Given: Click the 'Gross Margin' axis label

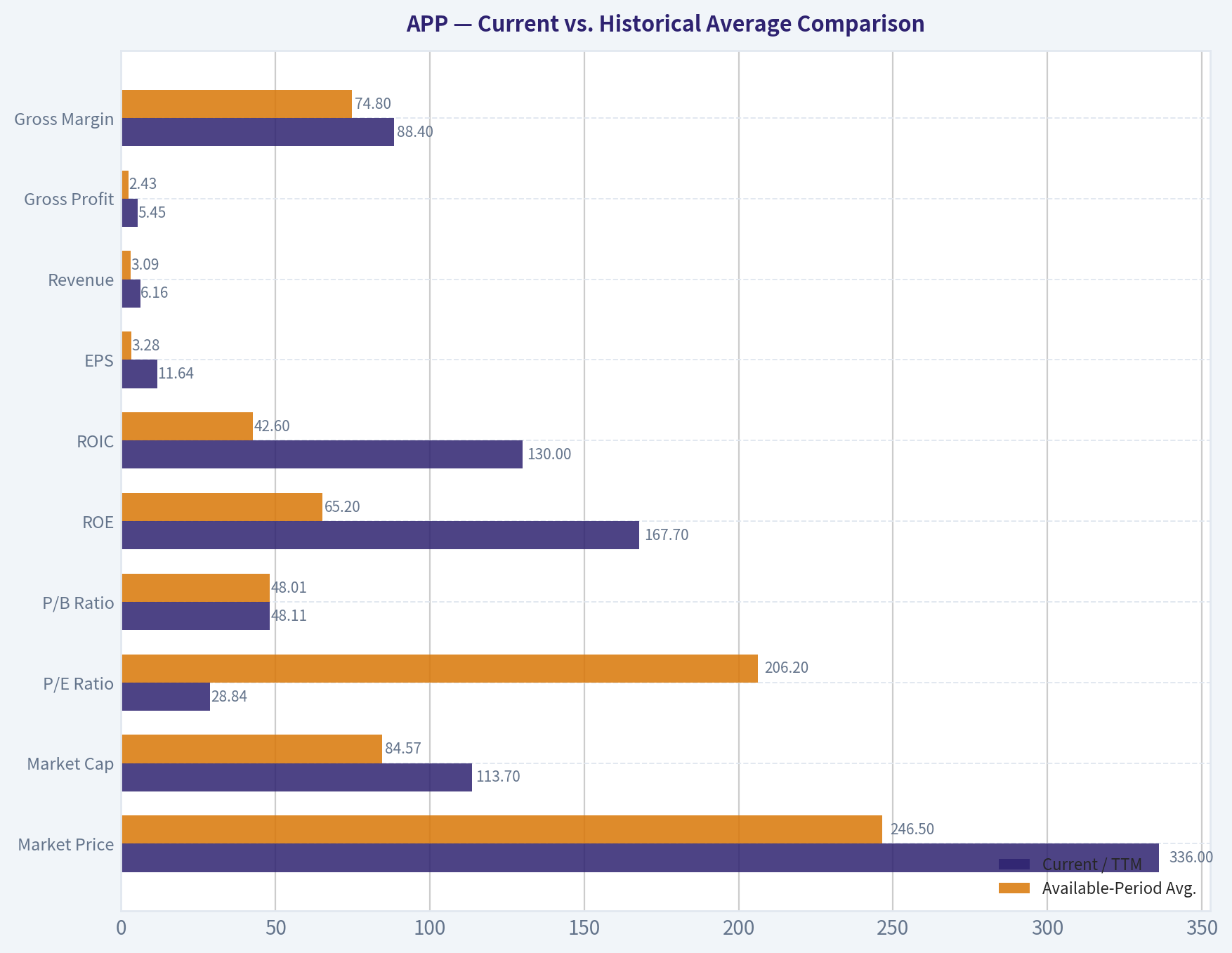Looking at the screenshot, I should tap(64, 119).
